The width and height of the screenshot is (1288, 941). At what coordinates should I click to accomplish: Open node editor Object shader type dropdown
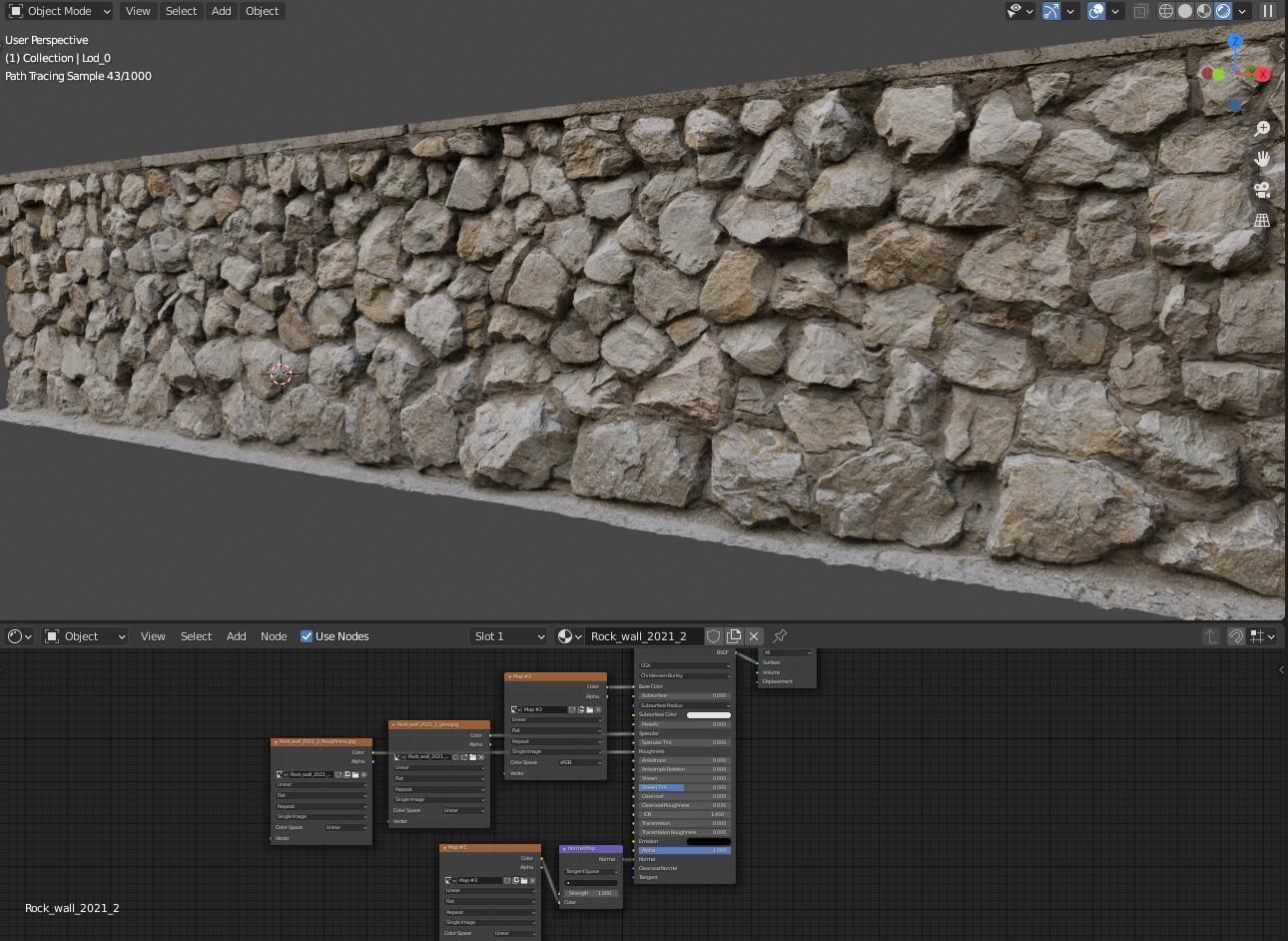(x=86, y=636)
